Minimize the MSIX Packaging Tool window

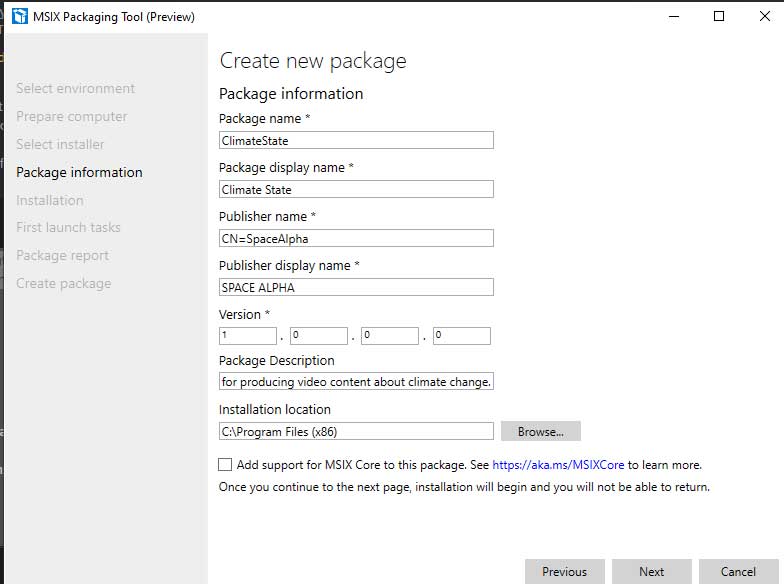[671, 16]
